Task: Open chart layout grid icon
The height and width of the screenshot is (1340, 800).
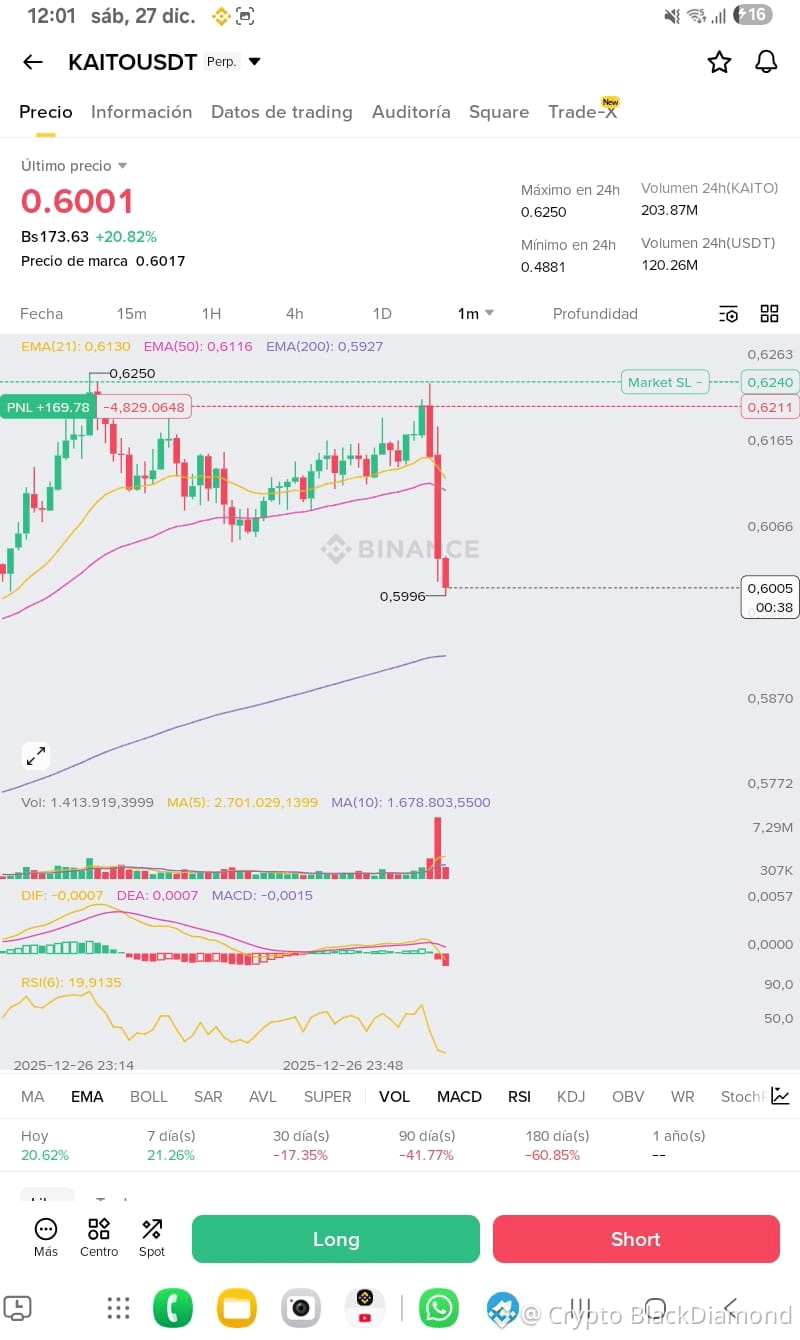Action: coord(769,314)
